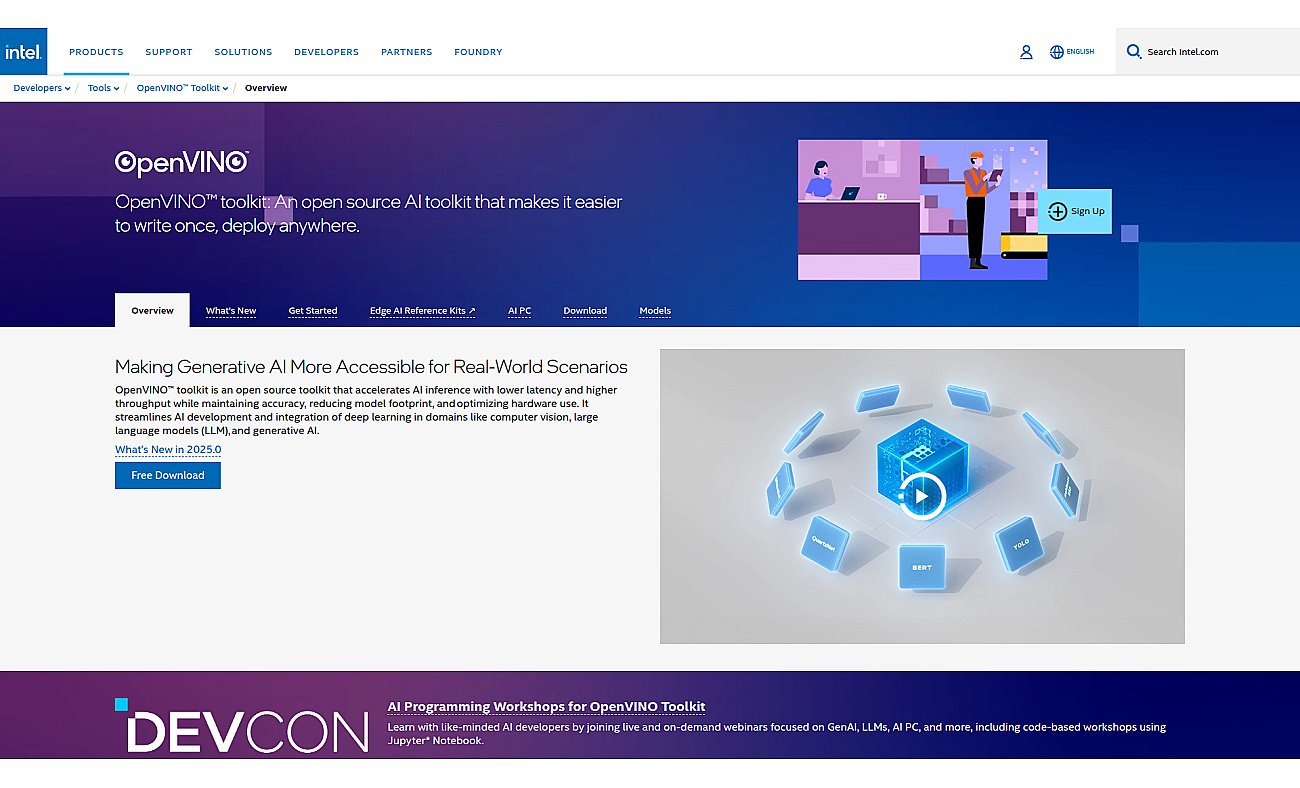Open AI Programming Workshops for OpenVINO Toolkit link
1300x788 pixels.
coord(546,706)
